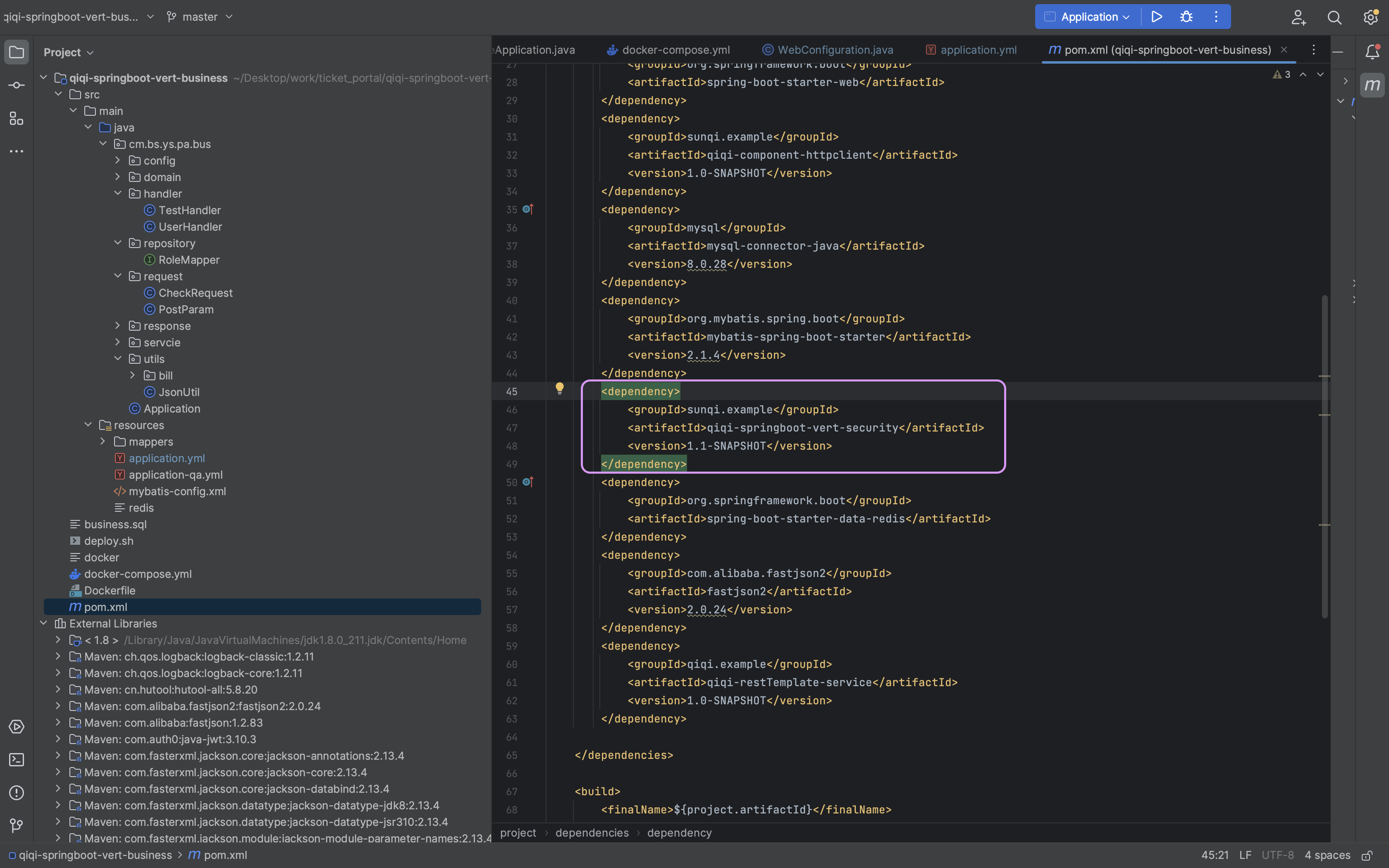Collapse the handler package
The width and height of the screenshot is (1389, 868).
pyautogui.click(x=118, y=193)
